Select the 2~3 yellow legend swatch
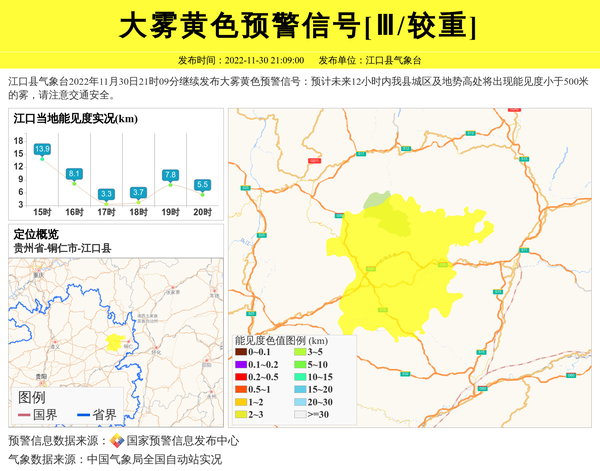Image resolution: width=600 pixels, height=471 pixels. point(240,413)
